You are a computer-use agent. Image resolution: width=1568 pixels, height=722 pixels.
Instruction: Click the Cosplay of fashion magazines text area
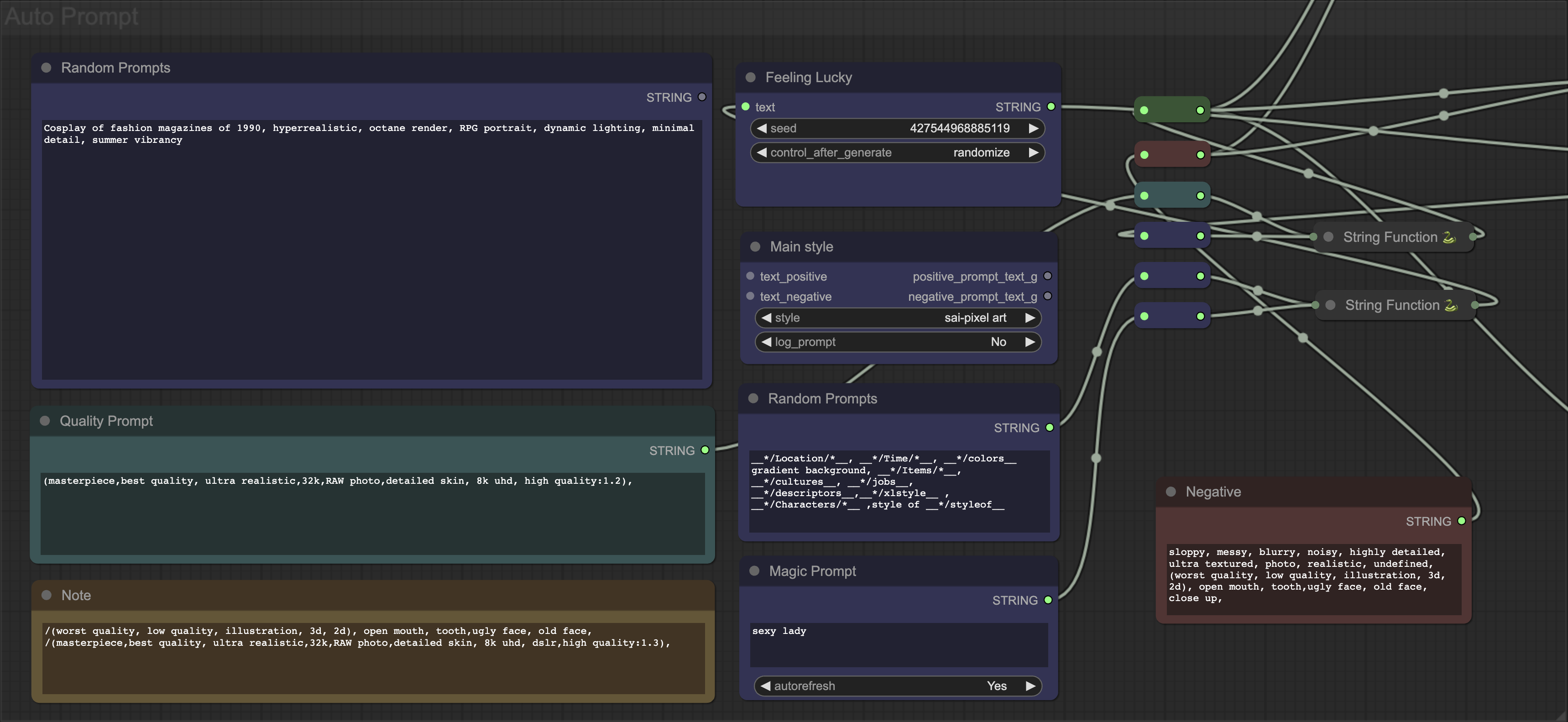pyautogui.click(x=372, y=250)
